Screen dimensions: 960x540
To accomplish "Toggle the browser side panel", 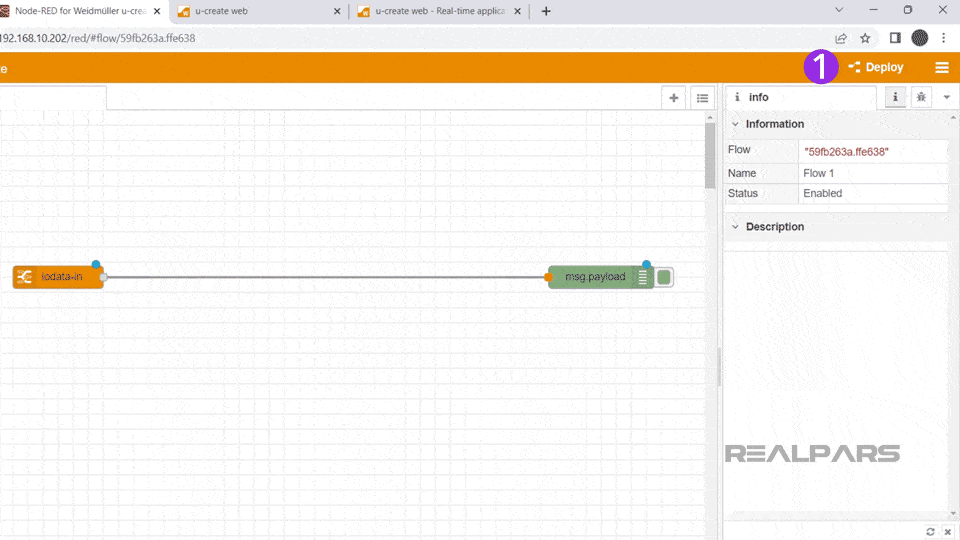I will [x=895, y=38].
